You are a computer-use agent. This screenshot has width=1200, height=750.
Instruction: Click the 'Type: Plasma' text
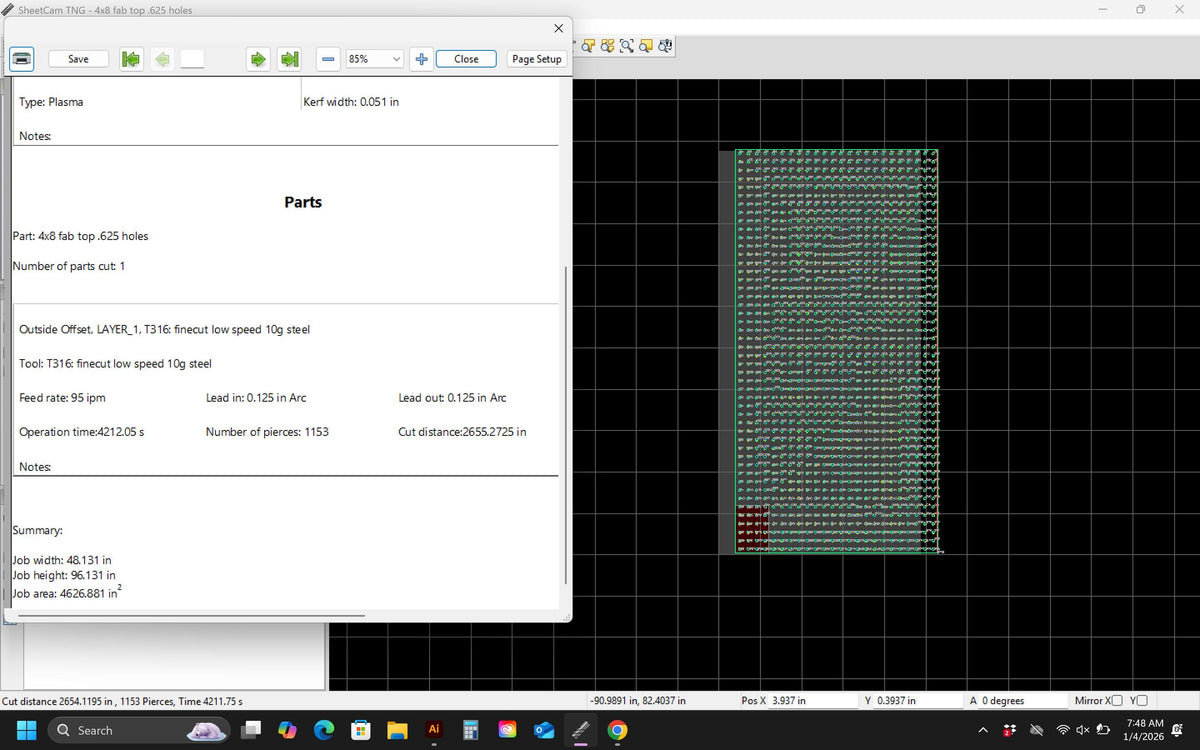[x=51, y=102]
